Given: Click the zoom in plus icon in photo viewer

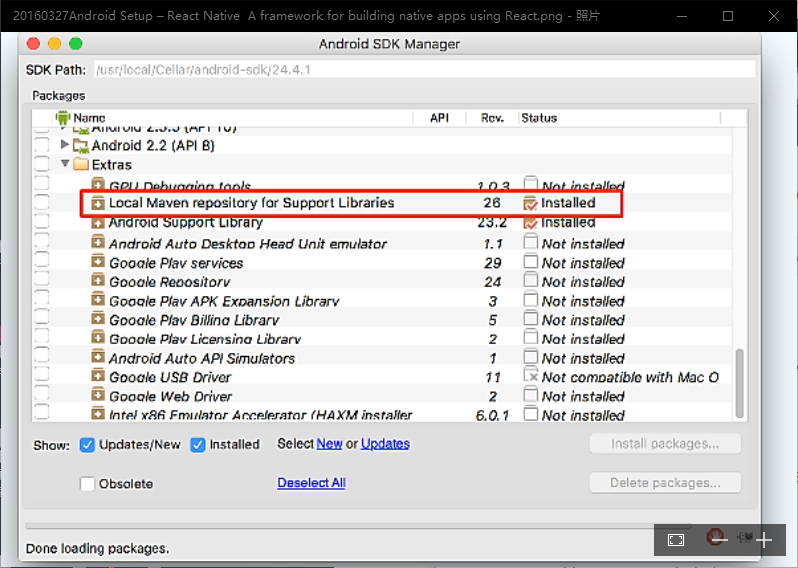Looking at the screenshot, I should 764,539.
